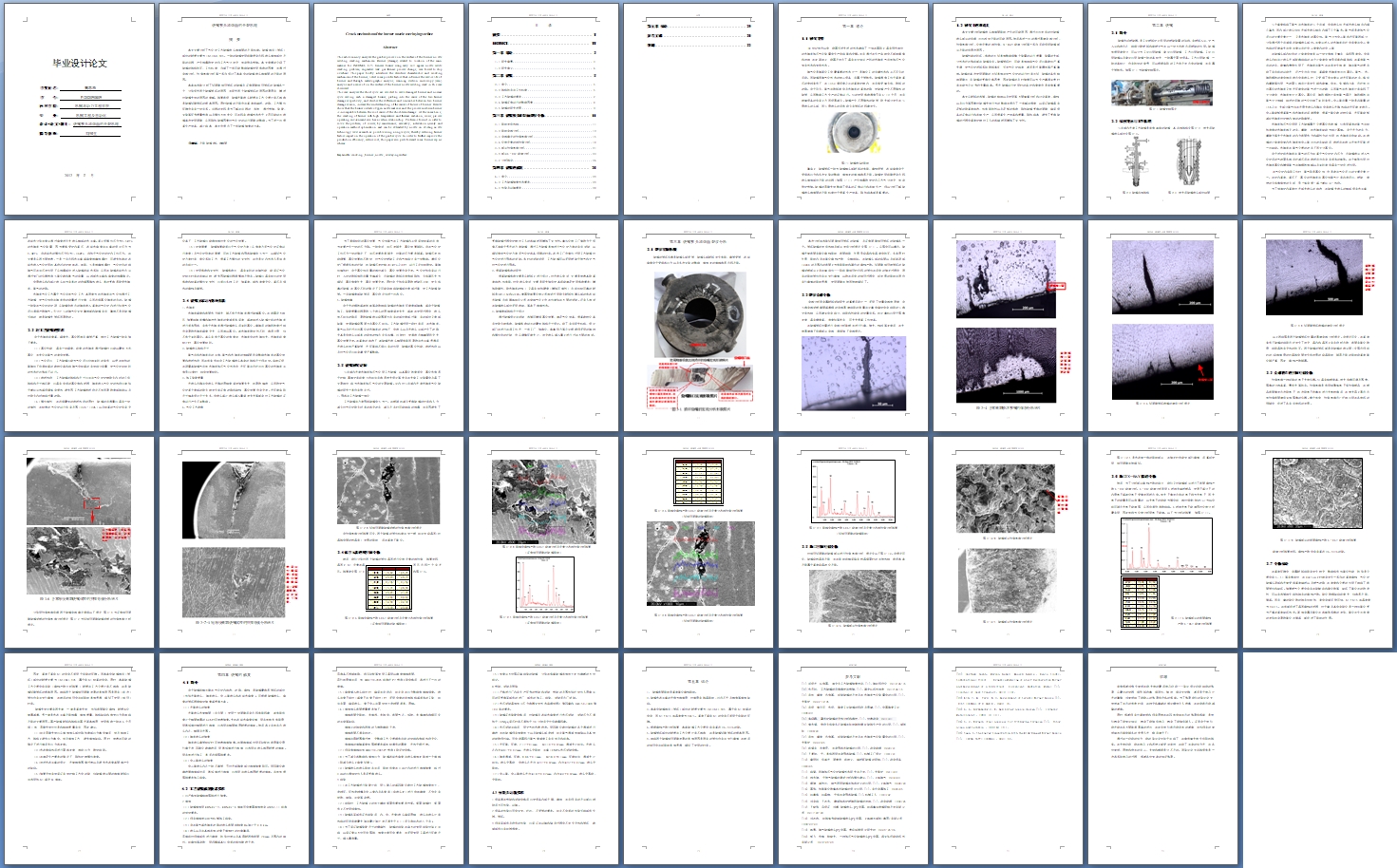Select page with table above SEM image

(698, 541)
